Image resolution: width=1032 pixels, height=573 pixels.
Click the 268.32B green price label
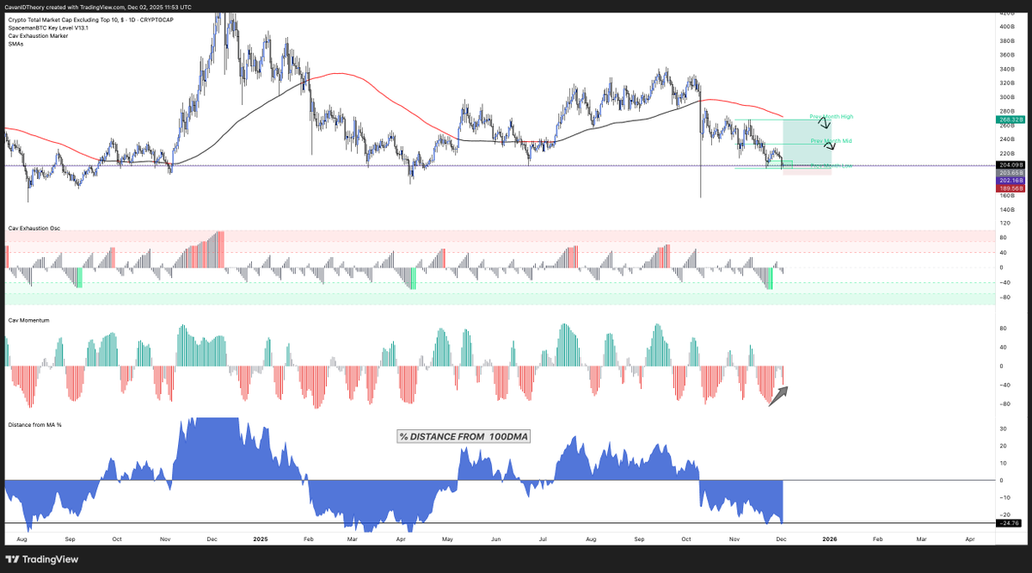point(1008,120)
